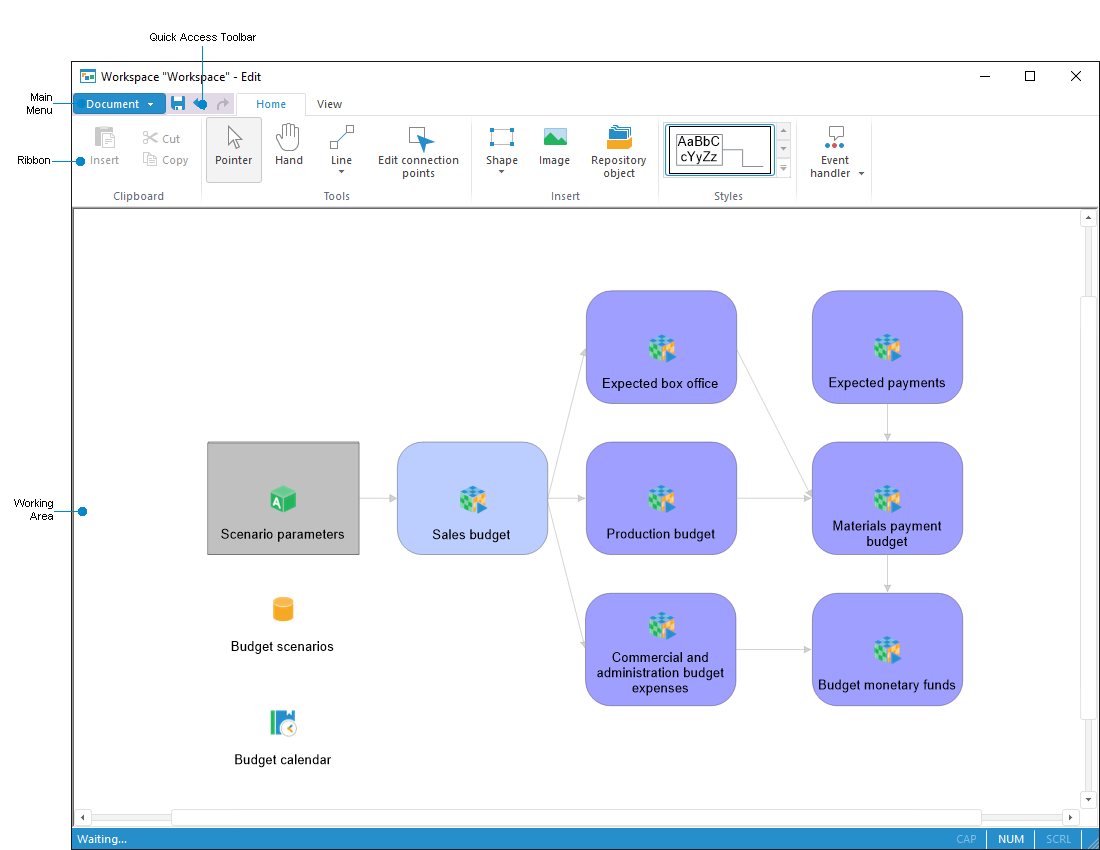Select the Expected box office block

pos(661,347)
